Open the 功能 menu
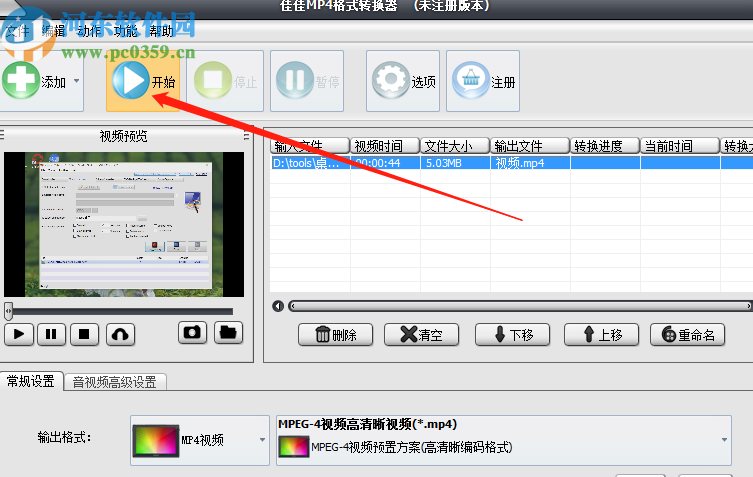 (x=125, y=31)
